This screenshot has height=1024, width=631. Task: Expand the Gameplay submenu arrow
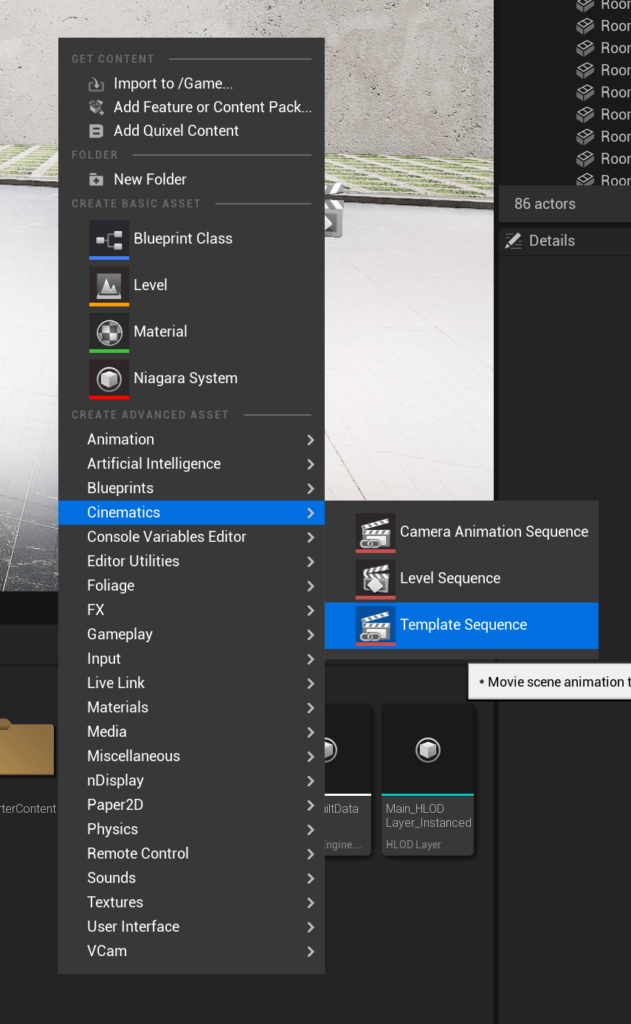point(311,635)
